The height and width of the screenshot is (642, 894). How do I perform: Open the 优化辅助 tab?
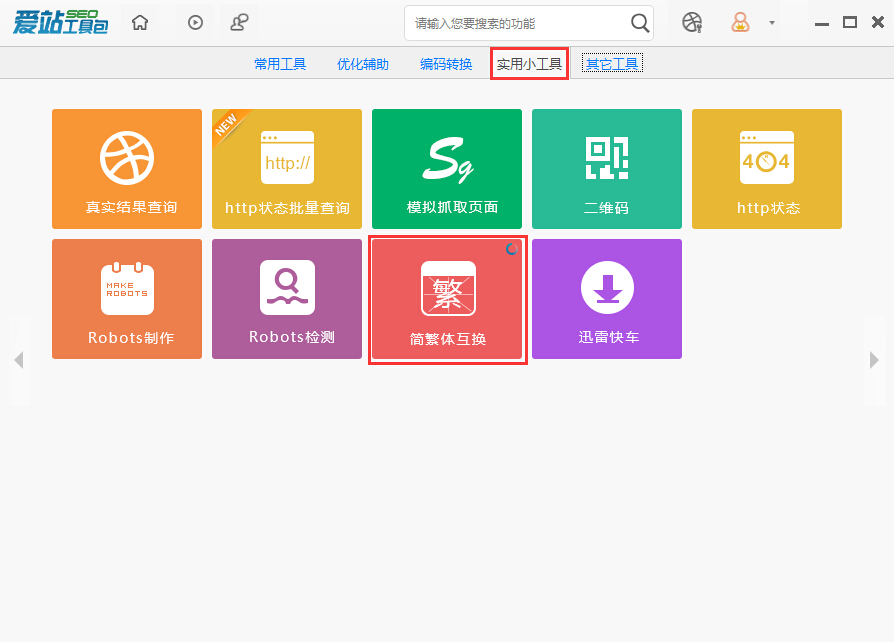(x=363, y=63)
